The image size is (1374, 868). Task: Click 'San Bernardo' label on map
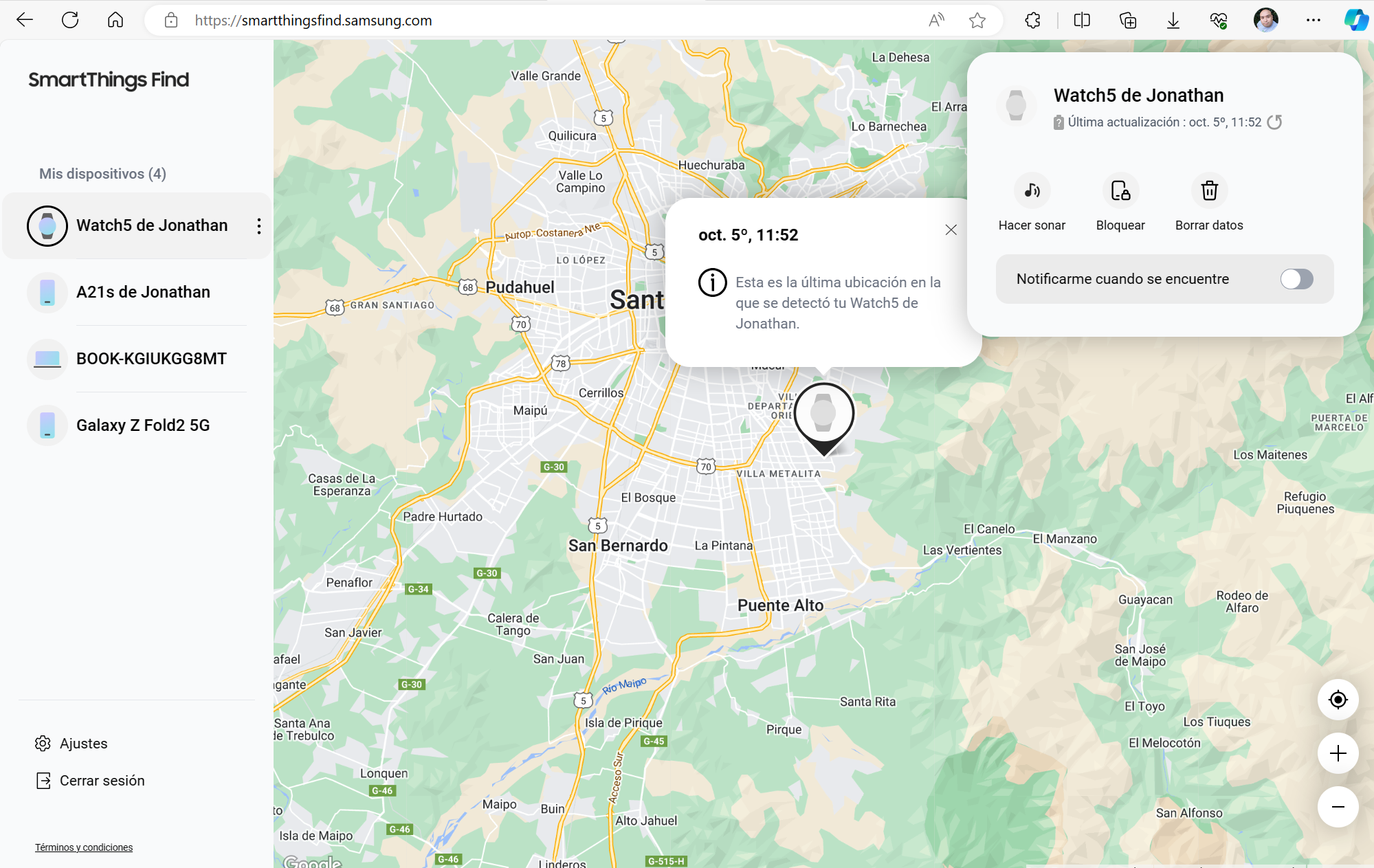pos(618,546)
